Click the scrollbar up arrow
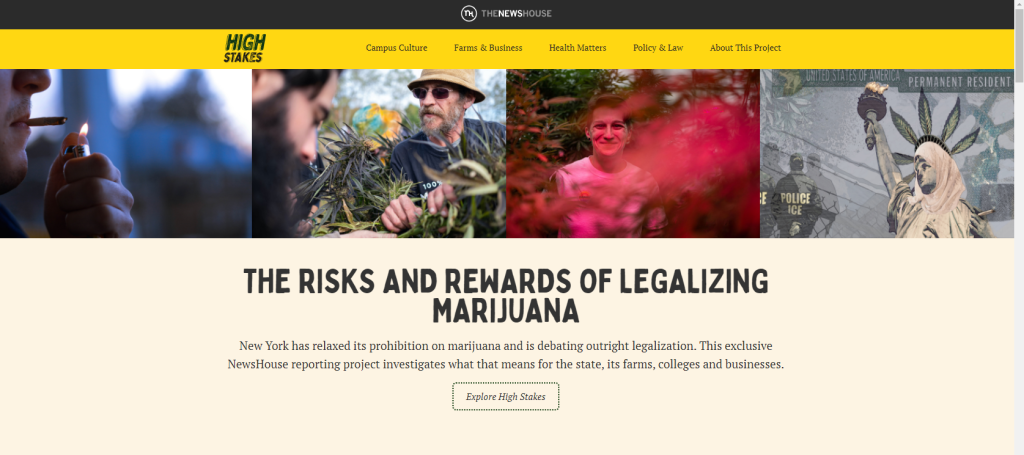The height and width of the screenshot is (455, 1024). (1019, 5)
